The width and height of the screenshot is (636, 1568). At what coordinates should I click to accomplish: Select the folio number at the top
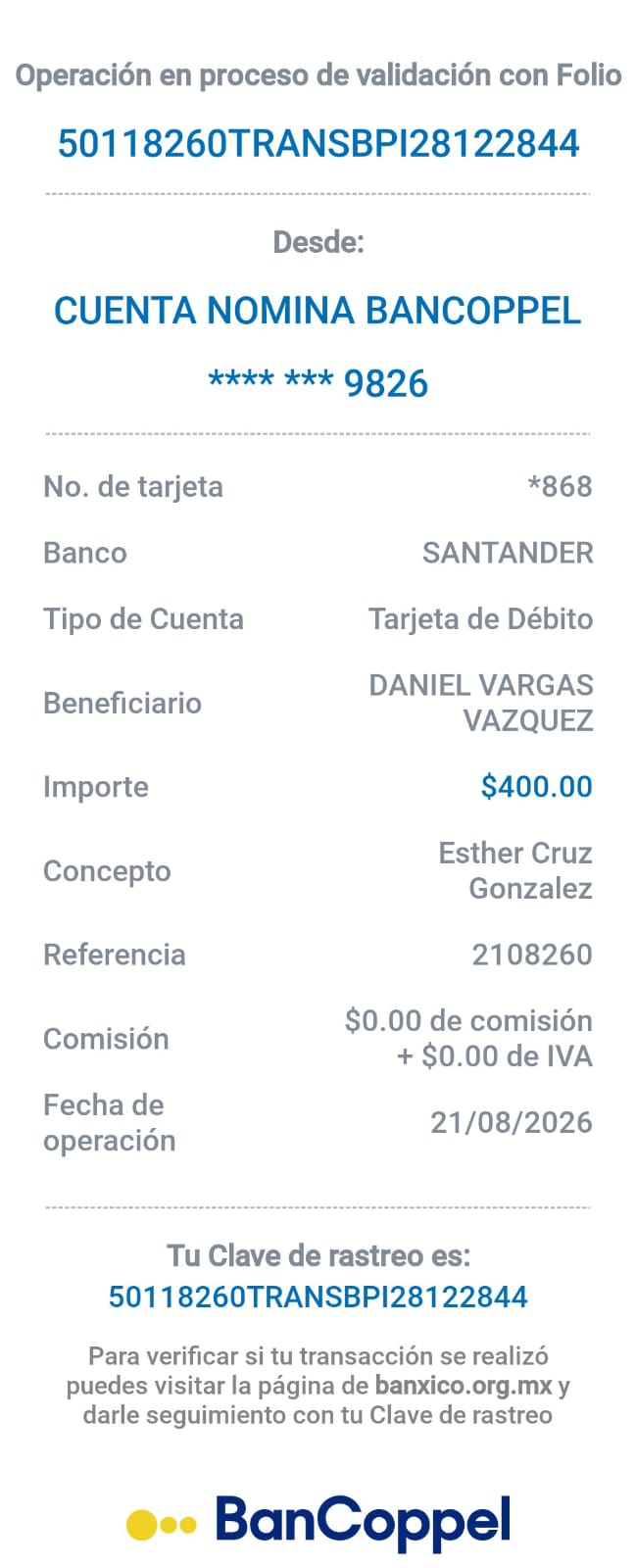point(318,144)
